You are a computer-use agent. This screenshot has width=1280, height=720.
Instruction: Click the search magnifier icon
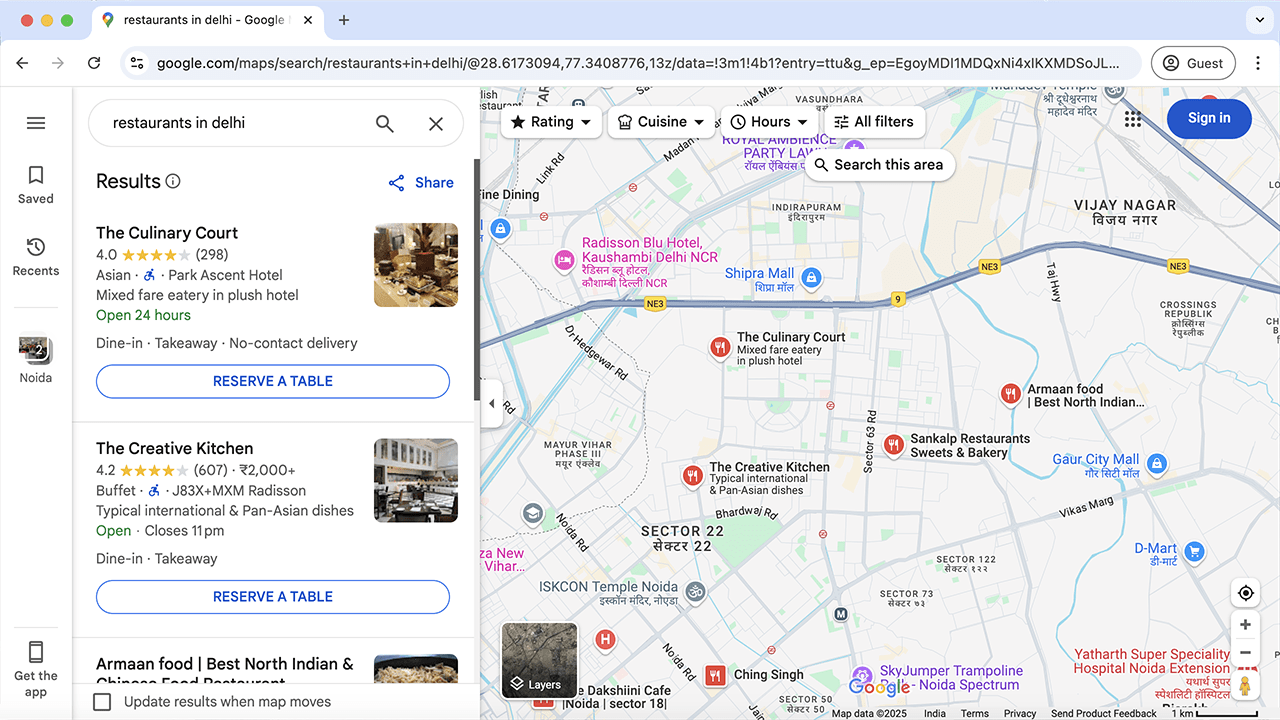tap(385, 123)
